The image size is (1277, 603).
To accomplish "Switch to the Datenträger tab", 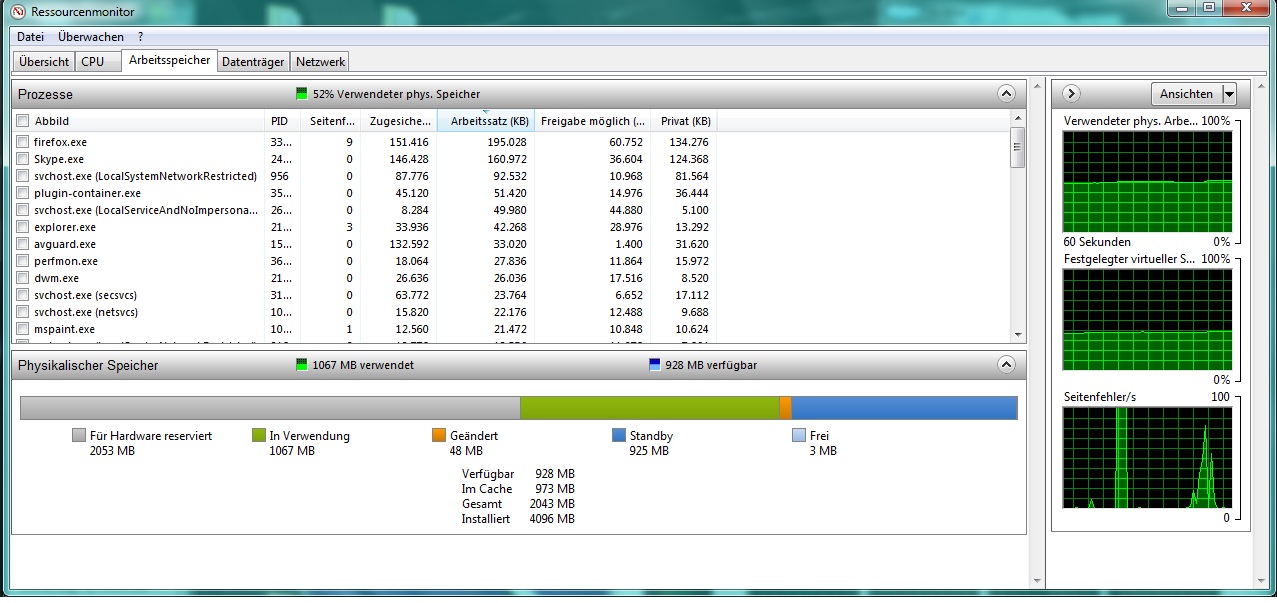I will pos(254,62).
